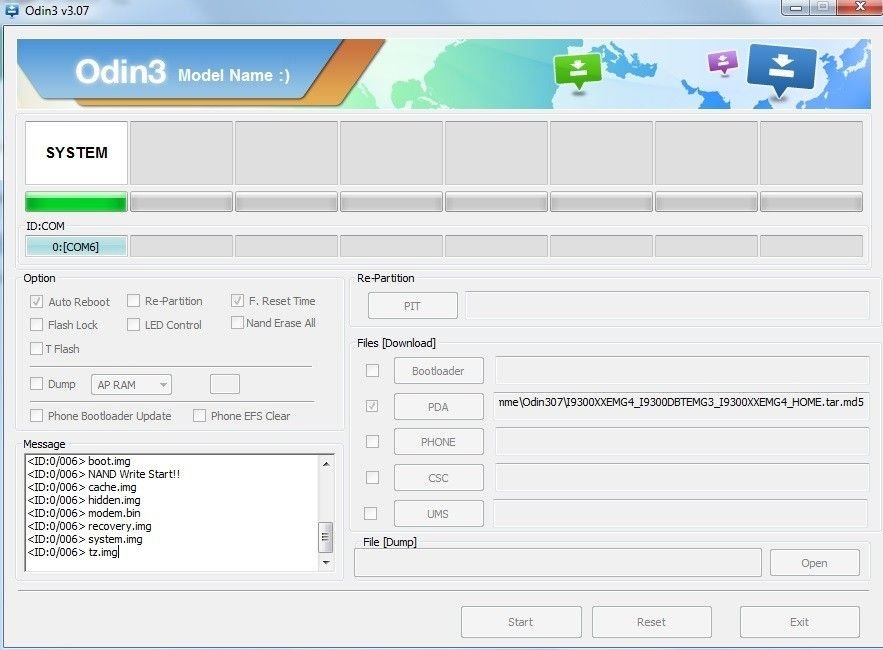Click the 'cache.img' log line

82,487
